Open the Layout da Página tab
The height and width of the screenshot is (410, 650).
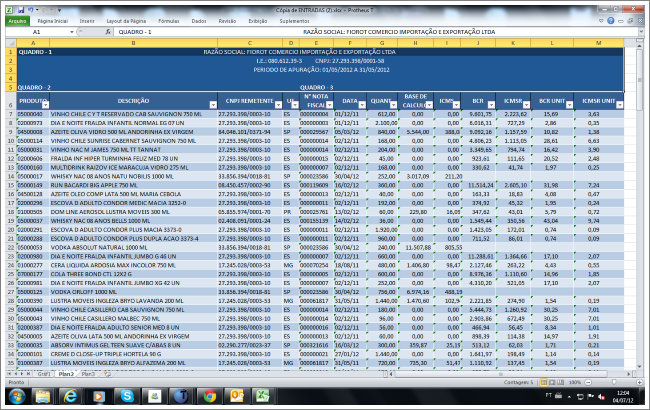point(126,21)
